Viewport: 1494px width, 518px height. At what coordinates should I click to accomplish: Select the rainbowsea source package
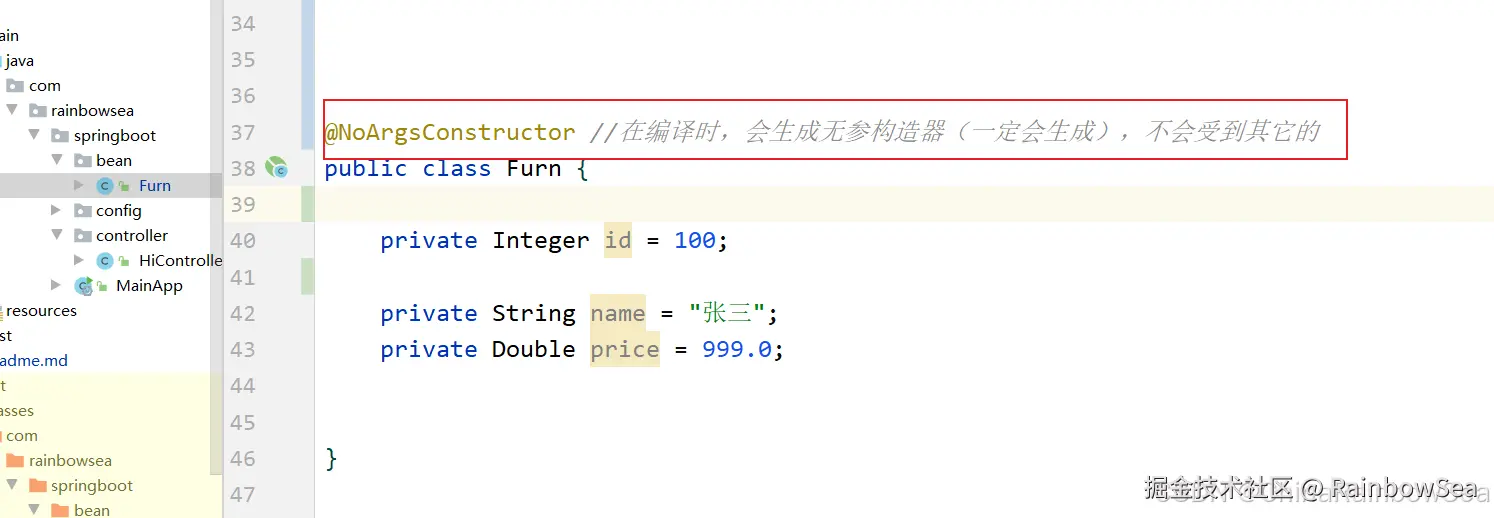click(91, 110)
